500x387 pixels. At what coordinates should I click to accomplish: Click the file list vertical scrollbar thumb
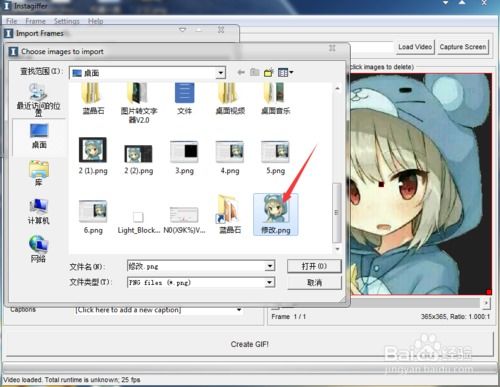click(336, 213)
